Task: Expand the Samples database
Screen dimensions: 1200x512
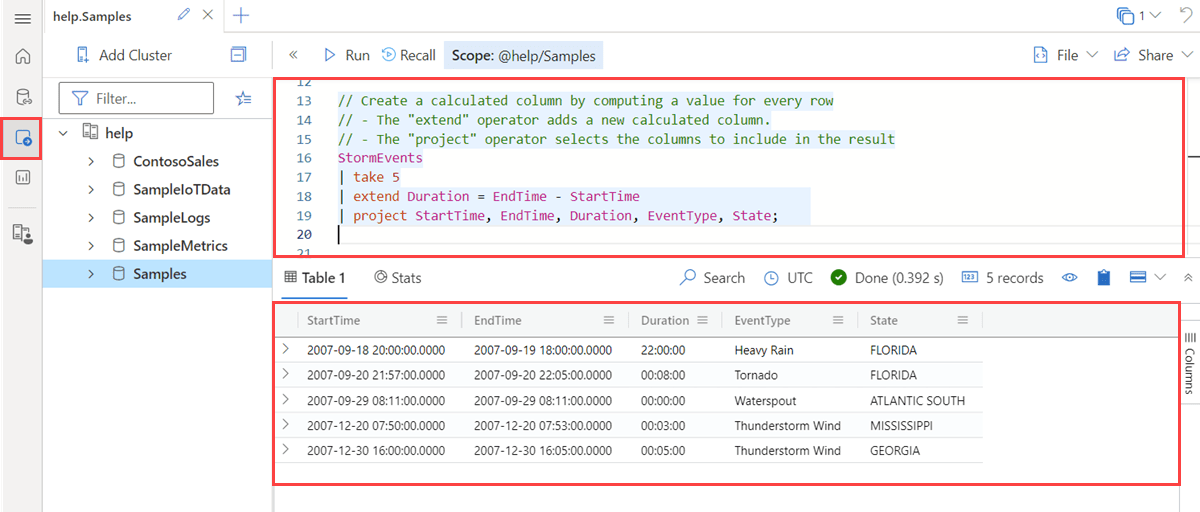Action: [90, 273]
